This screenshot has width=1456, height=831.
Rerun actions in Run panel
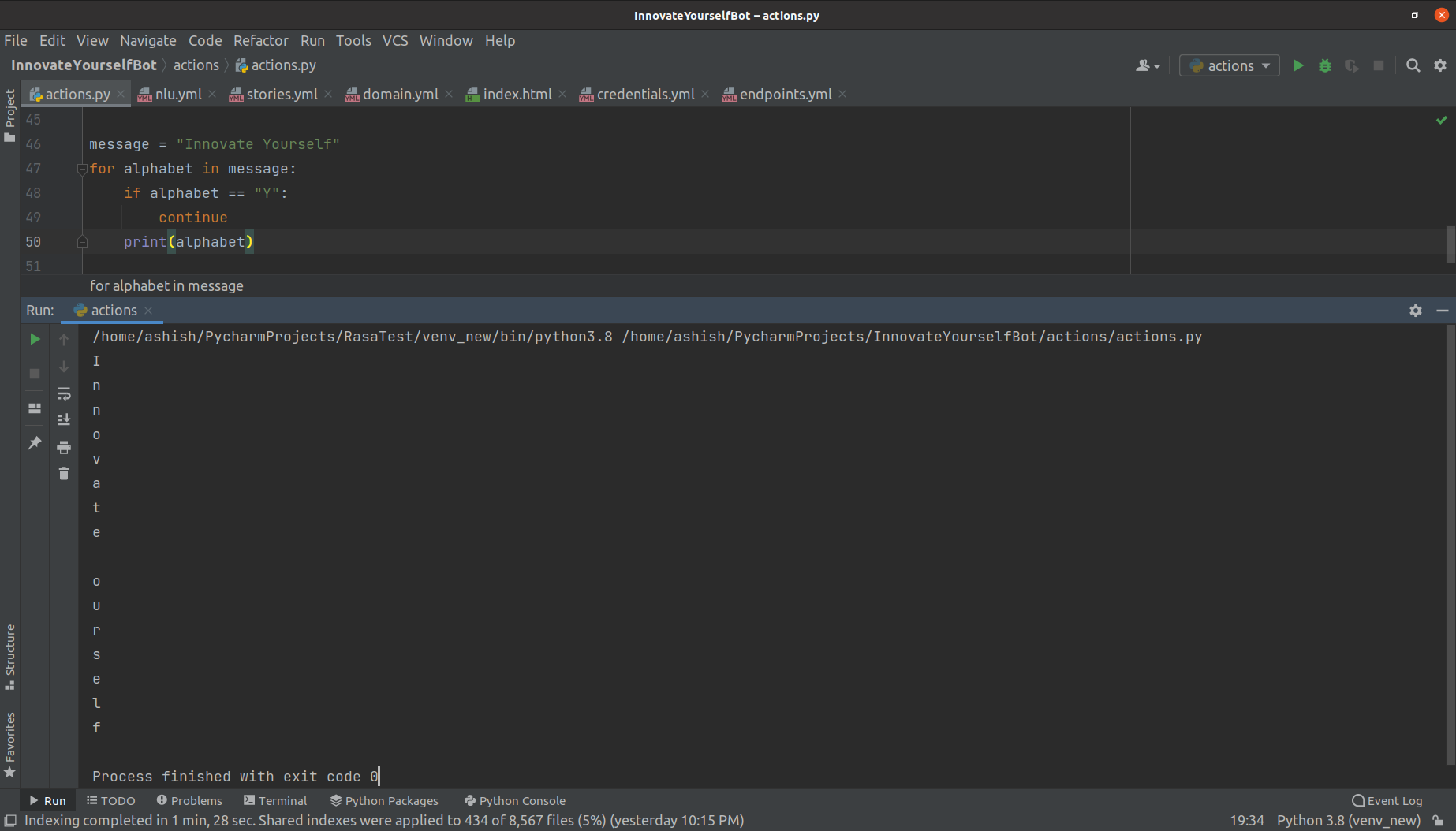[x=35, y=339]
